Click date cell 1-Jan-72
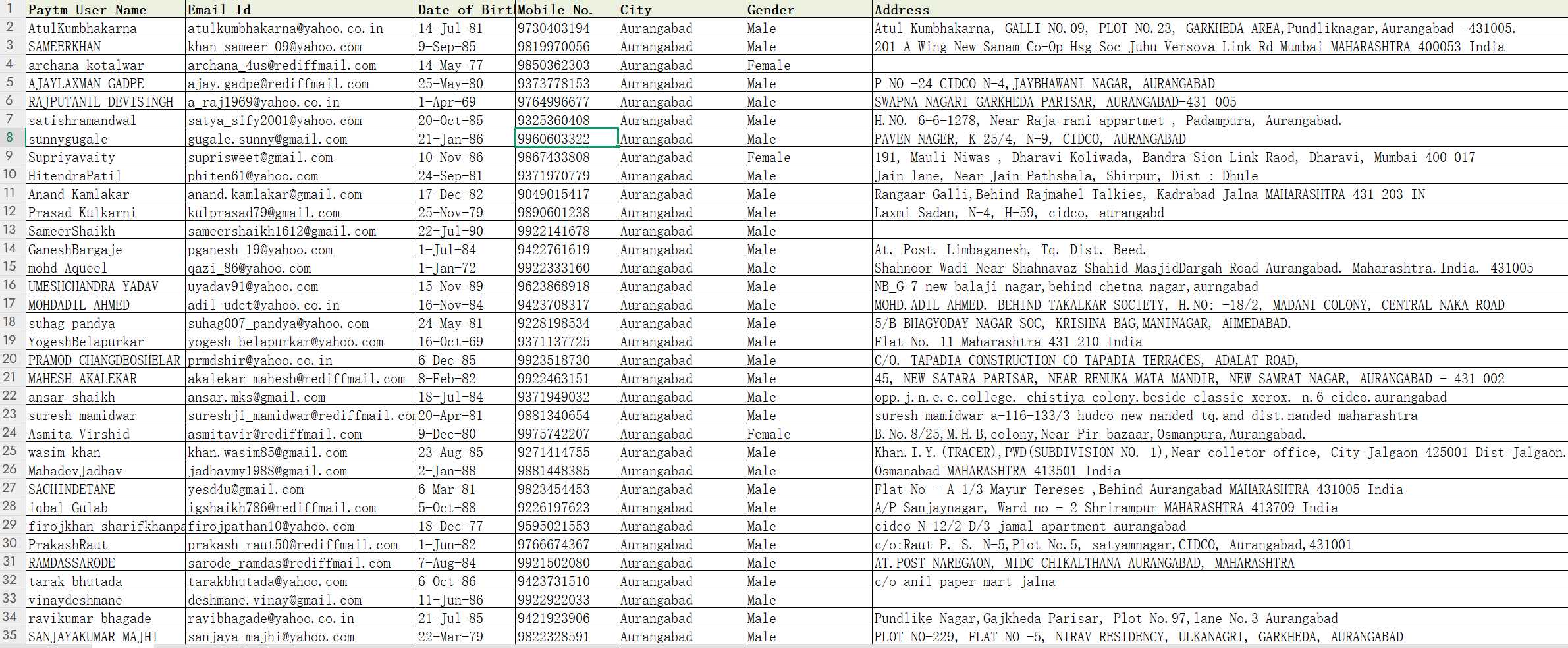The width and height of the screenshot is (1568, 648). click(465, 267)
